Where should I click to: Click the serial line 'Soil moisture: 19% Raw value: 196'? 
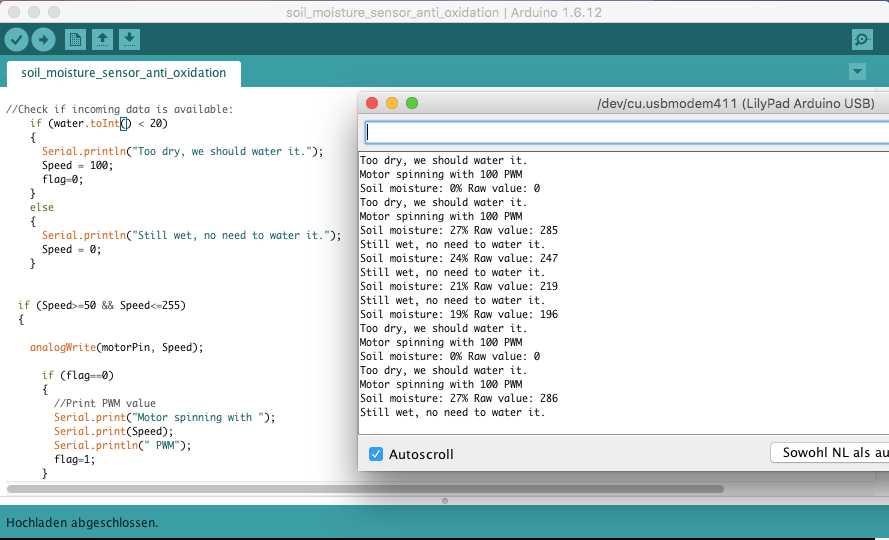pyautogui.click(x=459, y=314)
